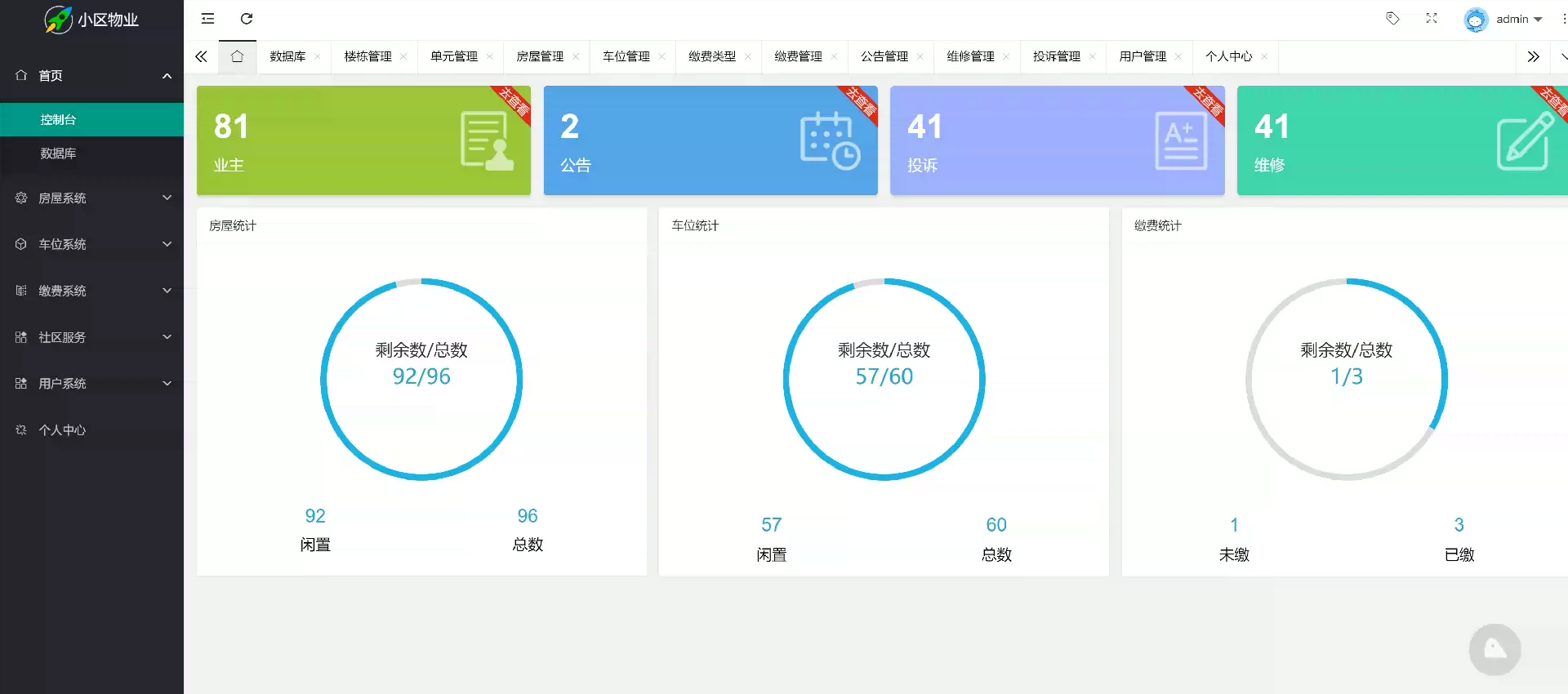The width and height of the screenshot is (1568, 694).
Task: Open the admin user dropdown
Action: coord(1519,20)
